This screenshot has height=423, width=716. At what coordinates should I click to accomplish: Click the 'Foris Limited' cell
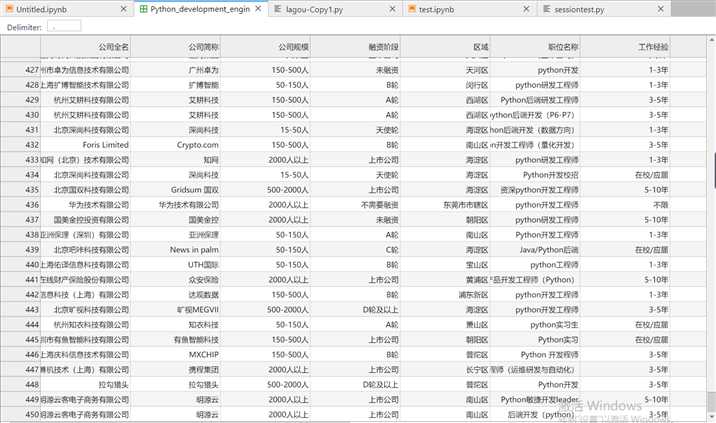85,145
